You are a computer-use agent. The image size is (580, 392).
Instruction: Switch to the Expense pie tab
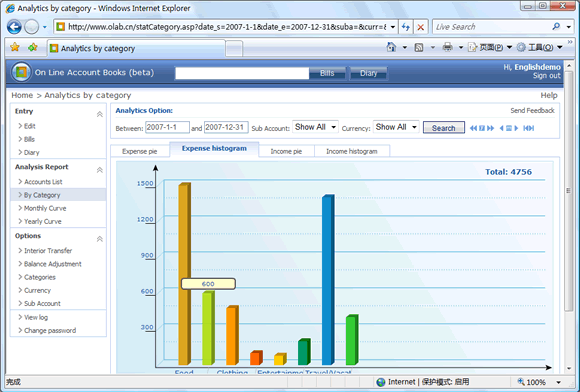[140, 151]
